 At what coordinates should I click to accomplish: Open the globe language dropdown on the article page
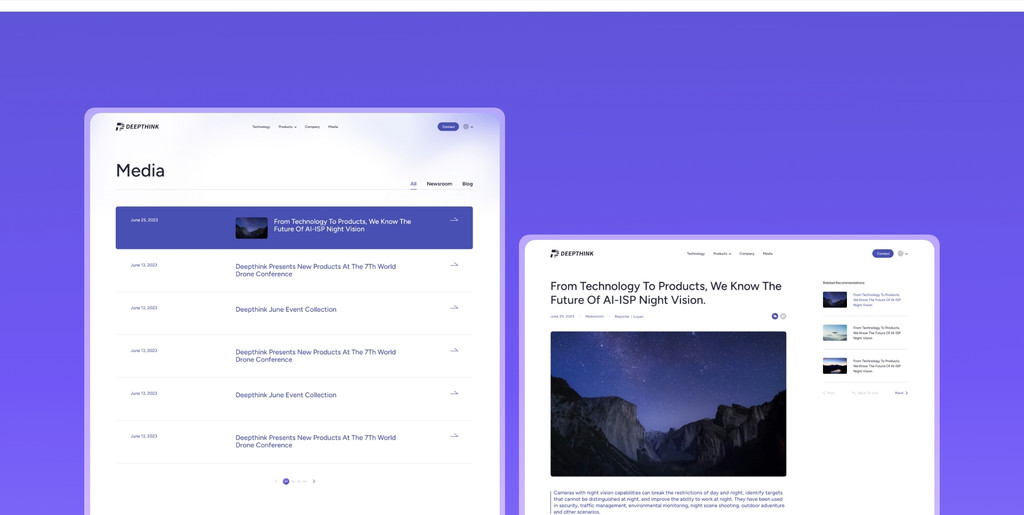[x=902, y=254]
